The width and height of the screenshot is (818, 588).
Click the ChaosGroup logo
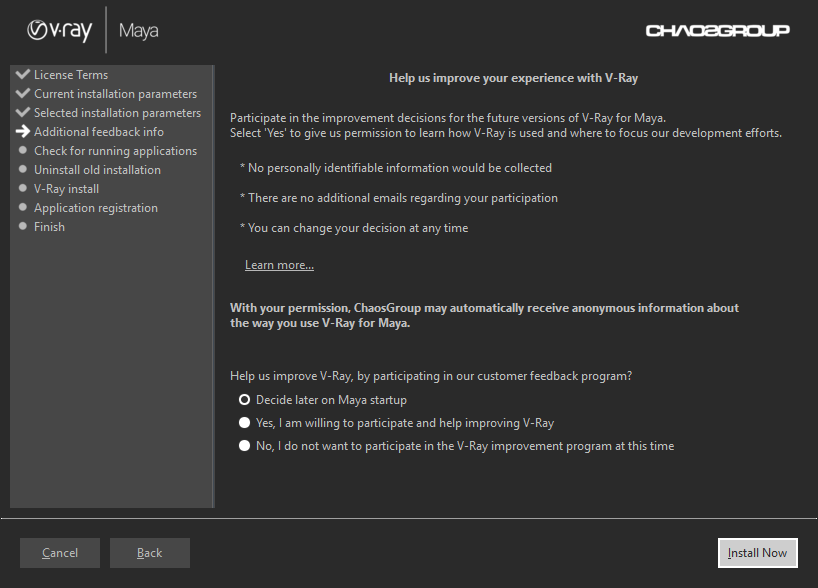pyautogui.click(x=717, y=31)
